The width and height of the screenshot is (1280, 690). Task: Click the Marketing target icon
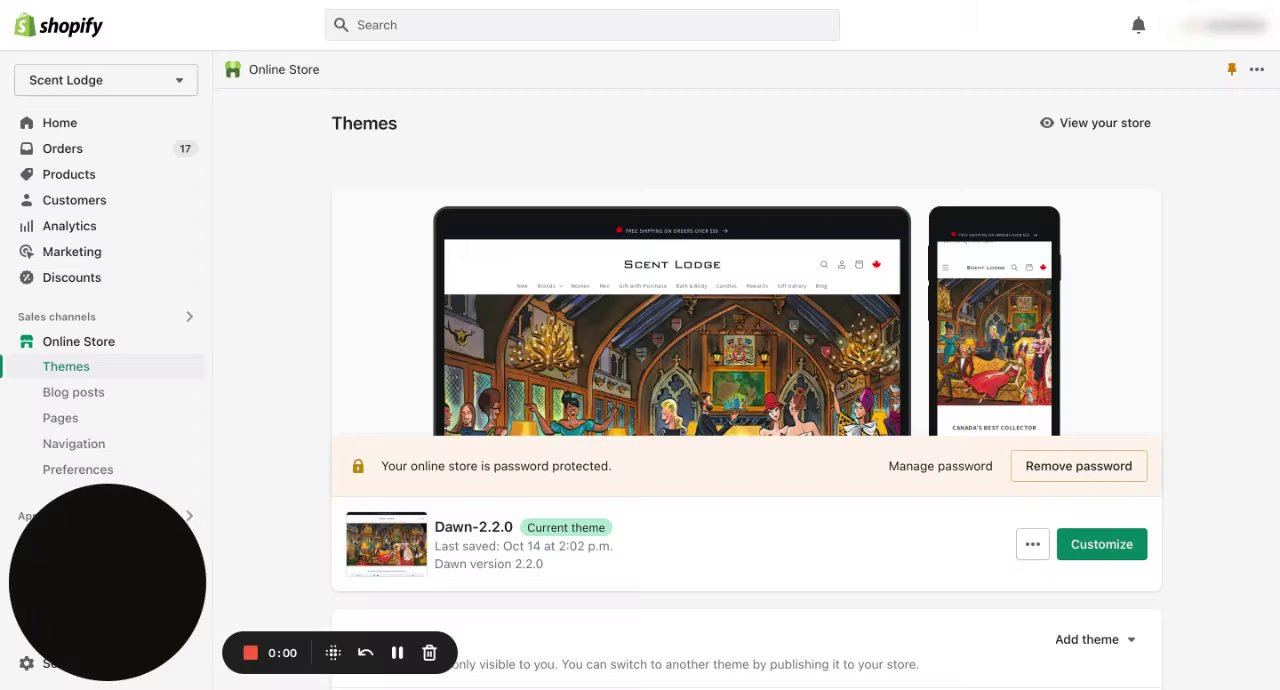click(x=26, y=252)
